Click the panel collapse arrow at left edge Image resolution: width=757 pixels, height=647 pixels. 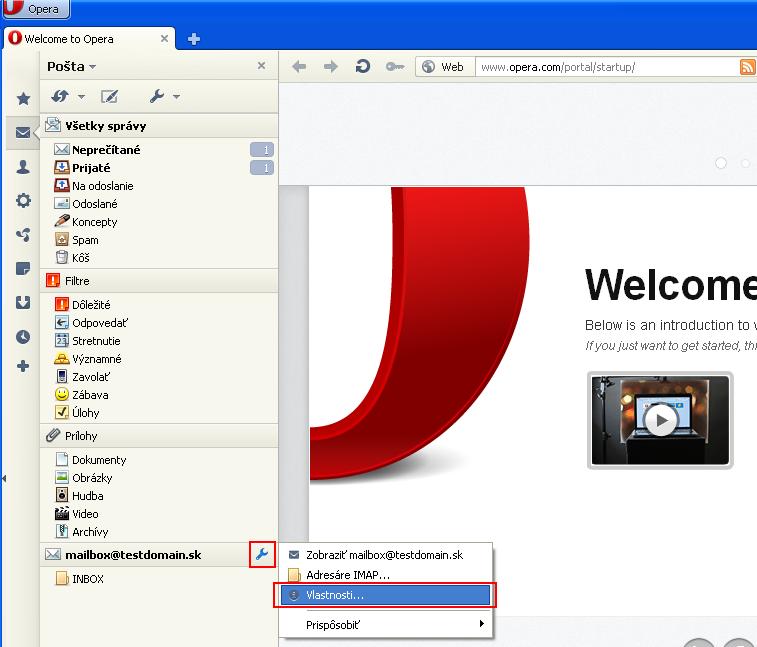pos(3,478)
